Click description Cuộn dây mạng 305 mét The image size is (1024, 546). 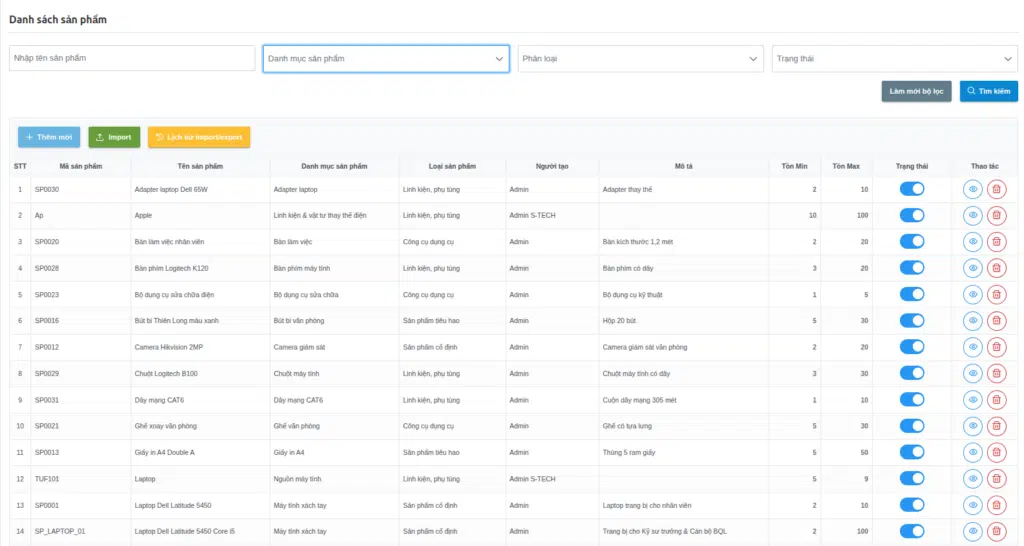click(x=639, y=400)
